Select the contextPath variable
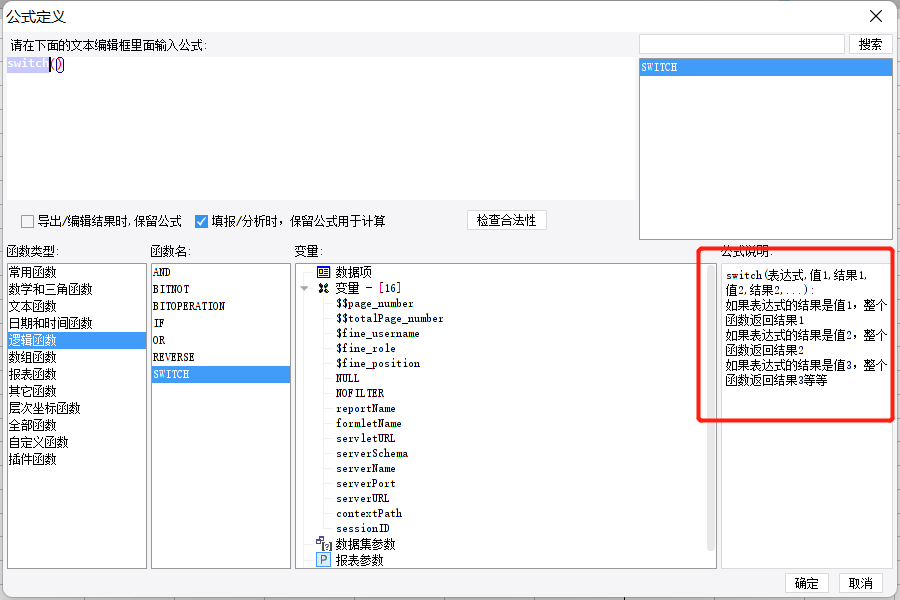This screenshot has height=600, width=900. tap(369, 513)
